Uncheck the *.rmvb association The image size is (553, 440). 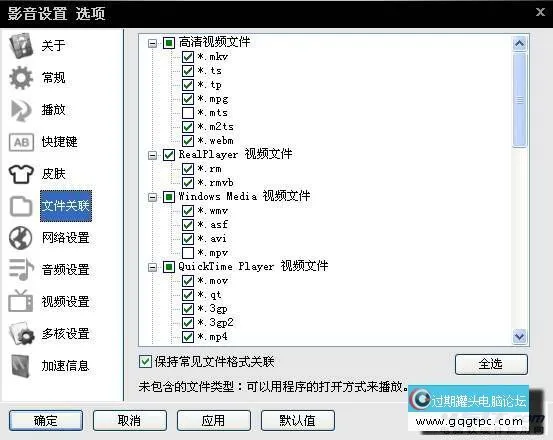188,183
